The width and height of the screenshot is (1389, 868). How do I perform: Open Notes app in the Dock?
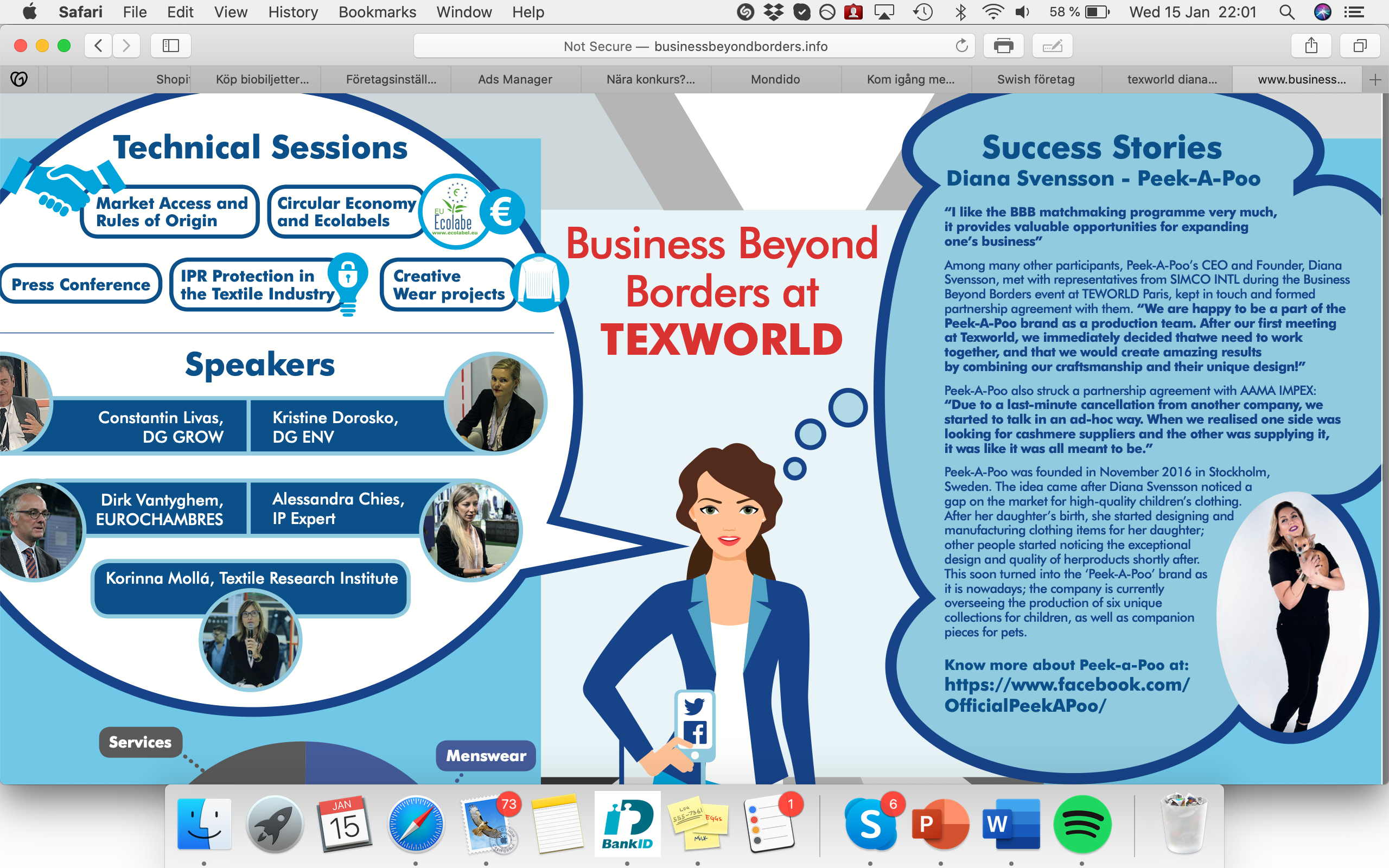(x=556, y=825)
